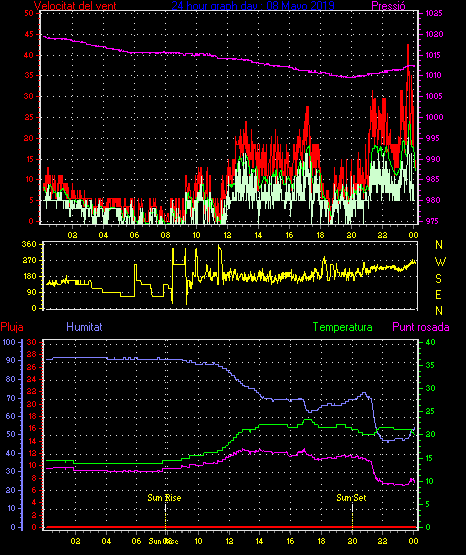Click the compass letter W
466x555 pixels.
click(x=440, y=262)
